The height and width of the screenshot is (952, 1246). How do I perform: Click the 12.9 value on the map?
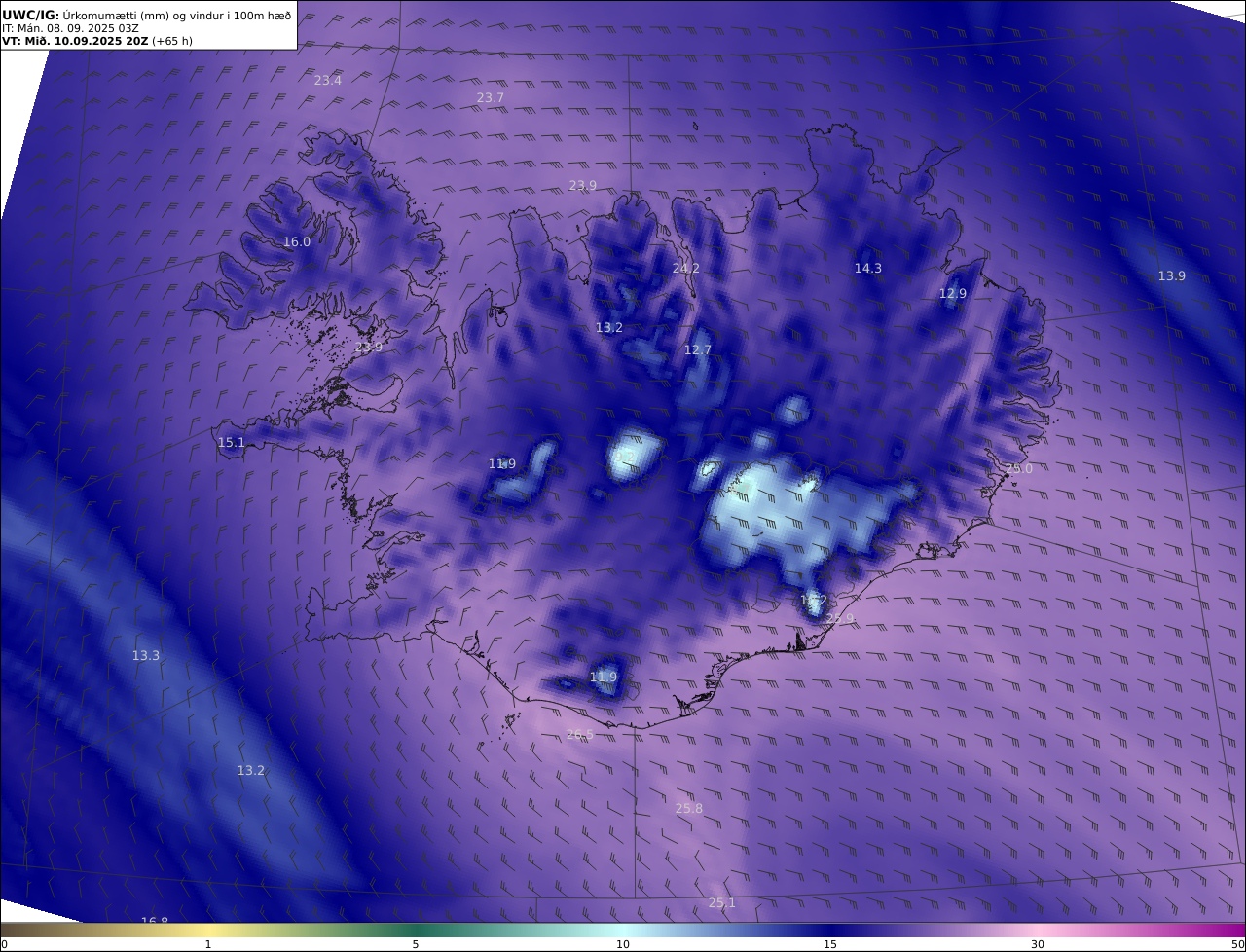point(953,294)
